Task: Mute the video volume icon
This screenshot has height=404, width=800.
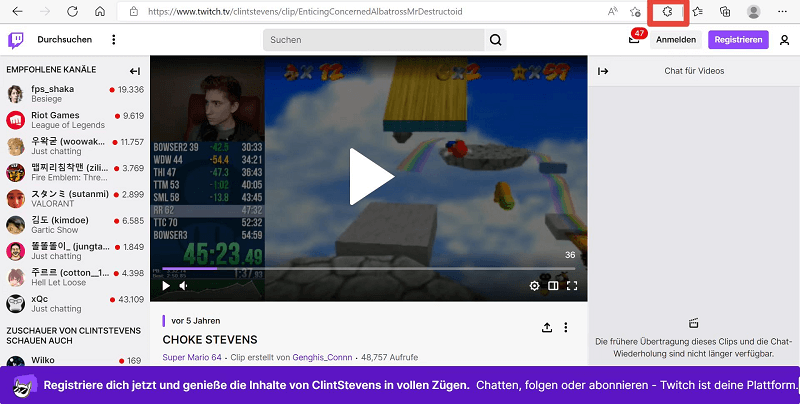Action: [x=184, y=286]
